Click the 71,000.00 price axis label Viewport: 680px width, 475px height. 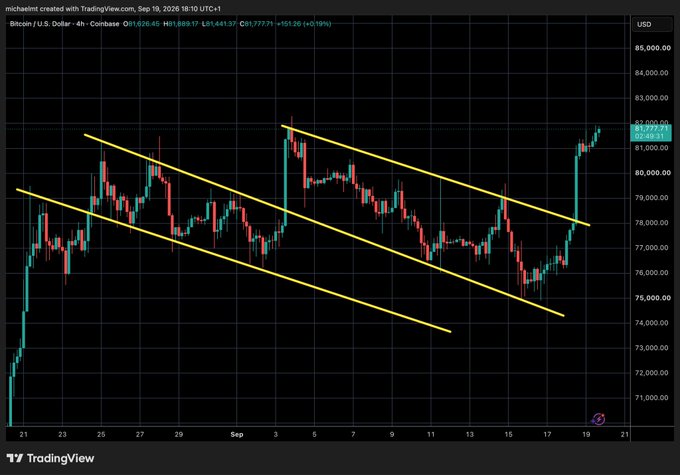point(652,398)
